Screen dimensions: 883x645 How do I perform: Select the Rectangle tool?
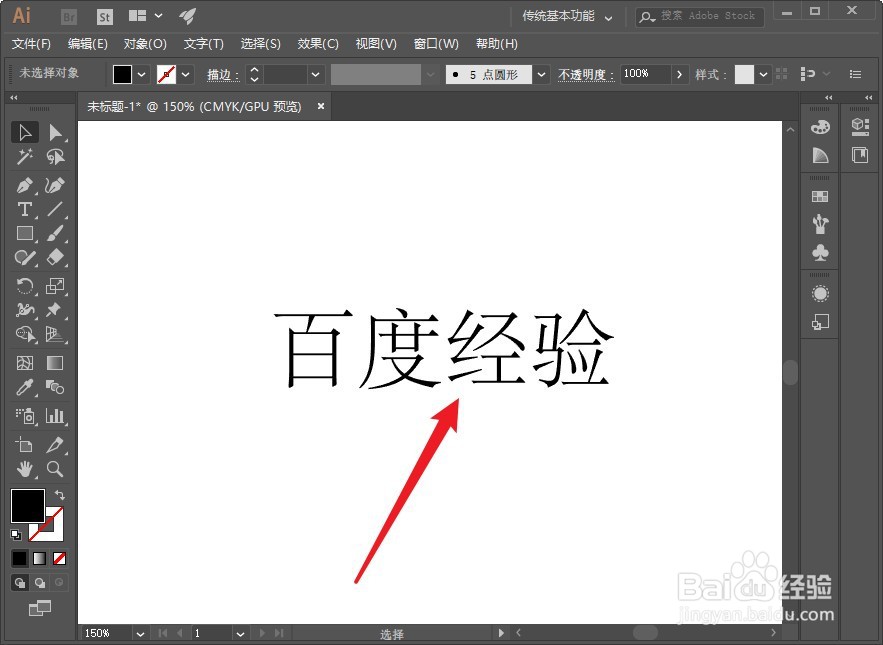coord(25,233)
